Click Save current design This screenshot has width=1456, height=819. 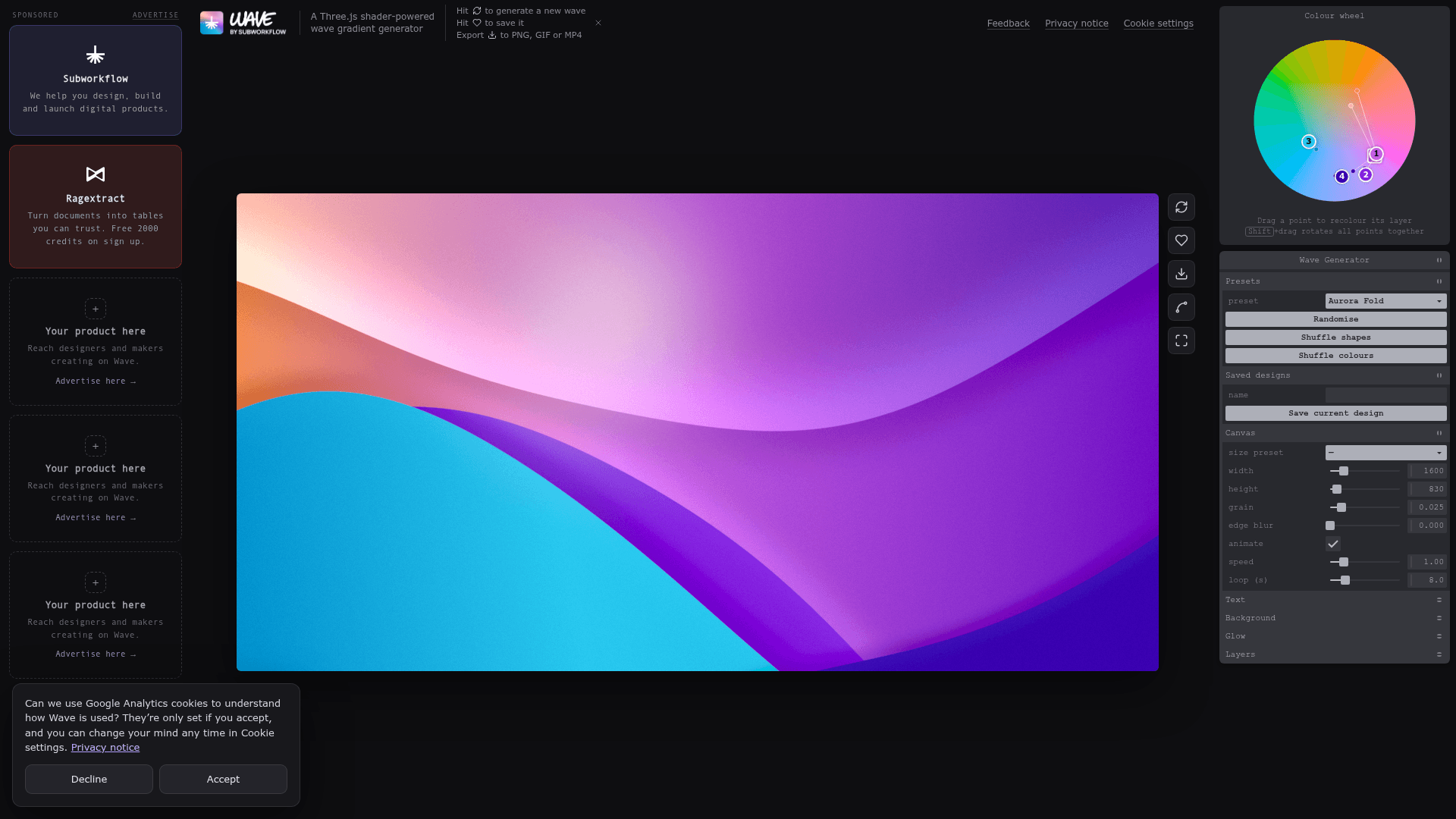click(x=1336, y=413)
